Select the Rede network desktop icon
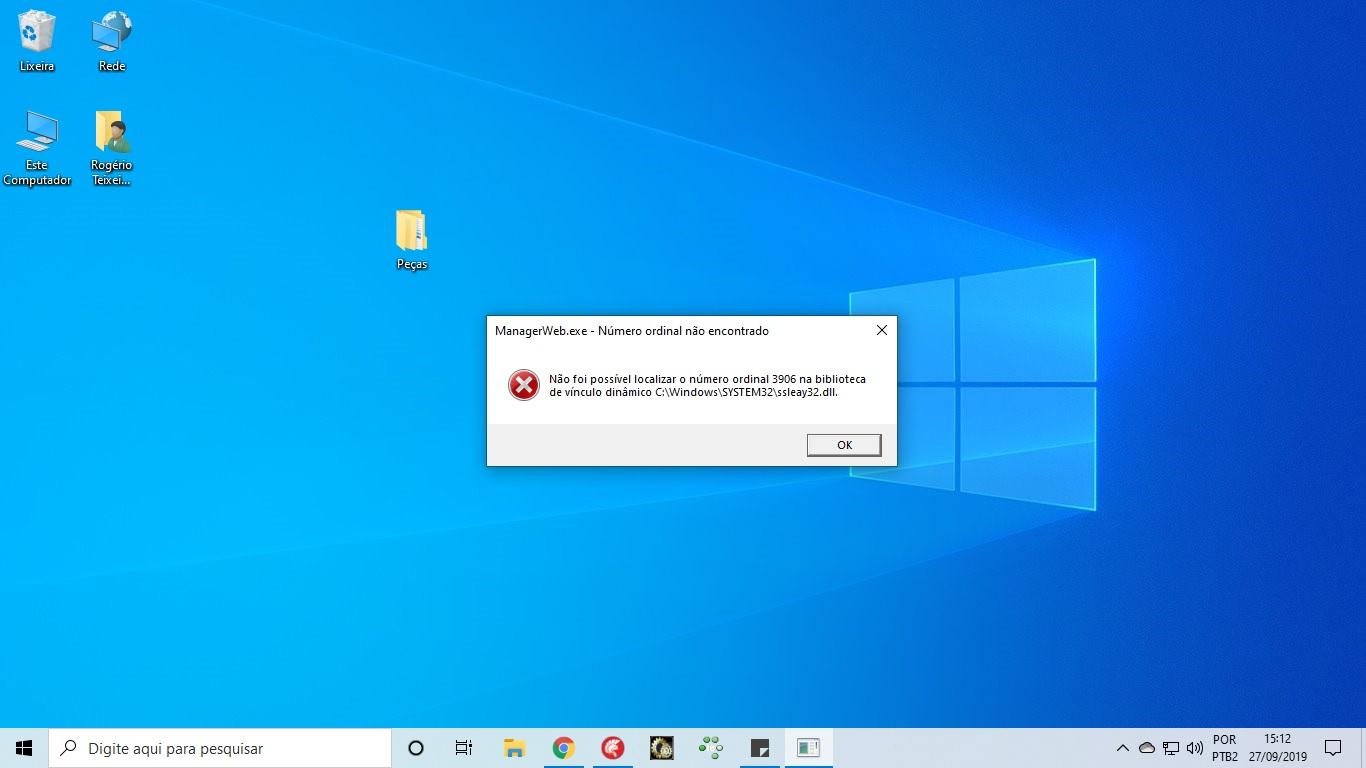1366x768 pixels. (x=112, y=42)
